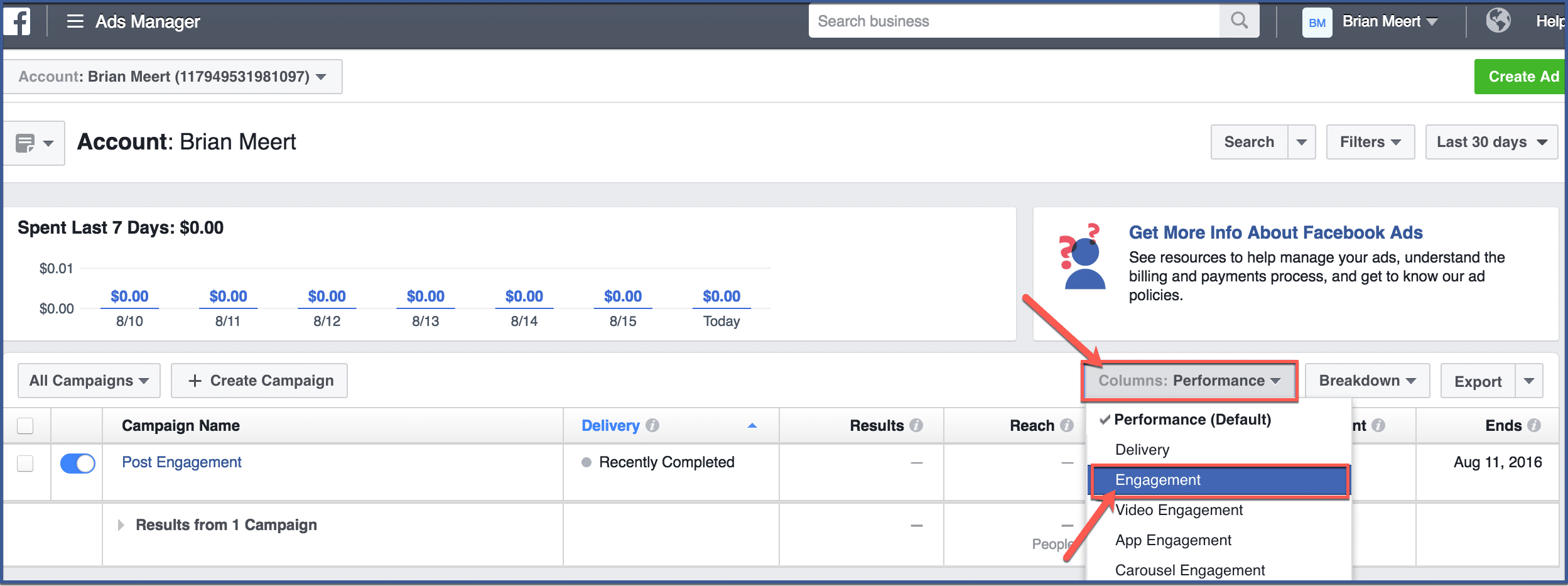Click the Recently Completed delivery status
This screenshot has width=1568, height=586.
click(x=666, y=462)
